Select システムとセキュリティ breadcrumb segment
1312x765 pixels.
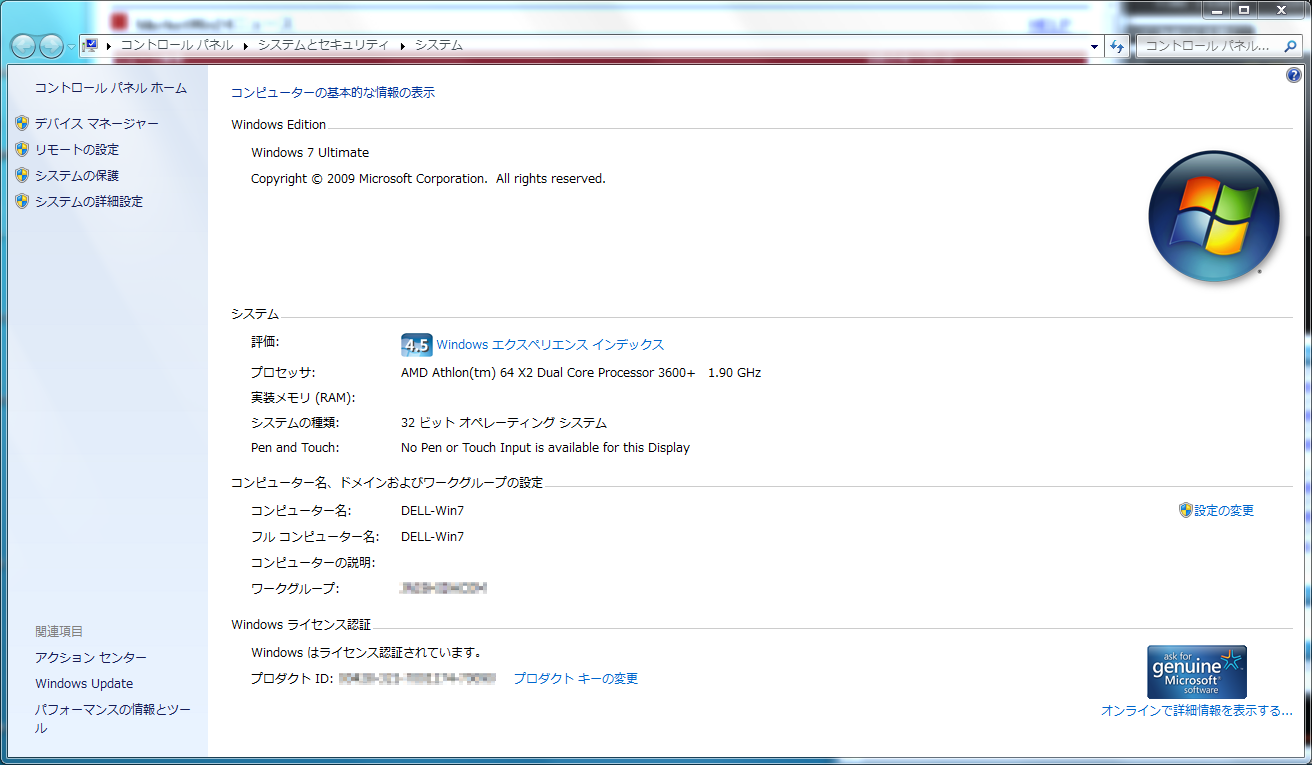pyautogui.click(x=323, y=45)
